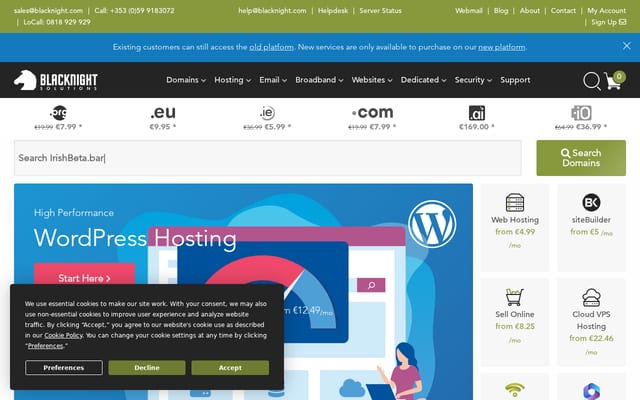
Task: Decline non-essential cookies
Action: coord(147,367)
